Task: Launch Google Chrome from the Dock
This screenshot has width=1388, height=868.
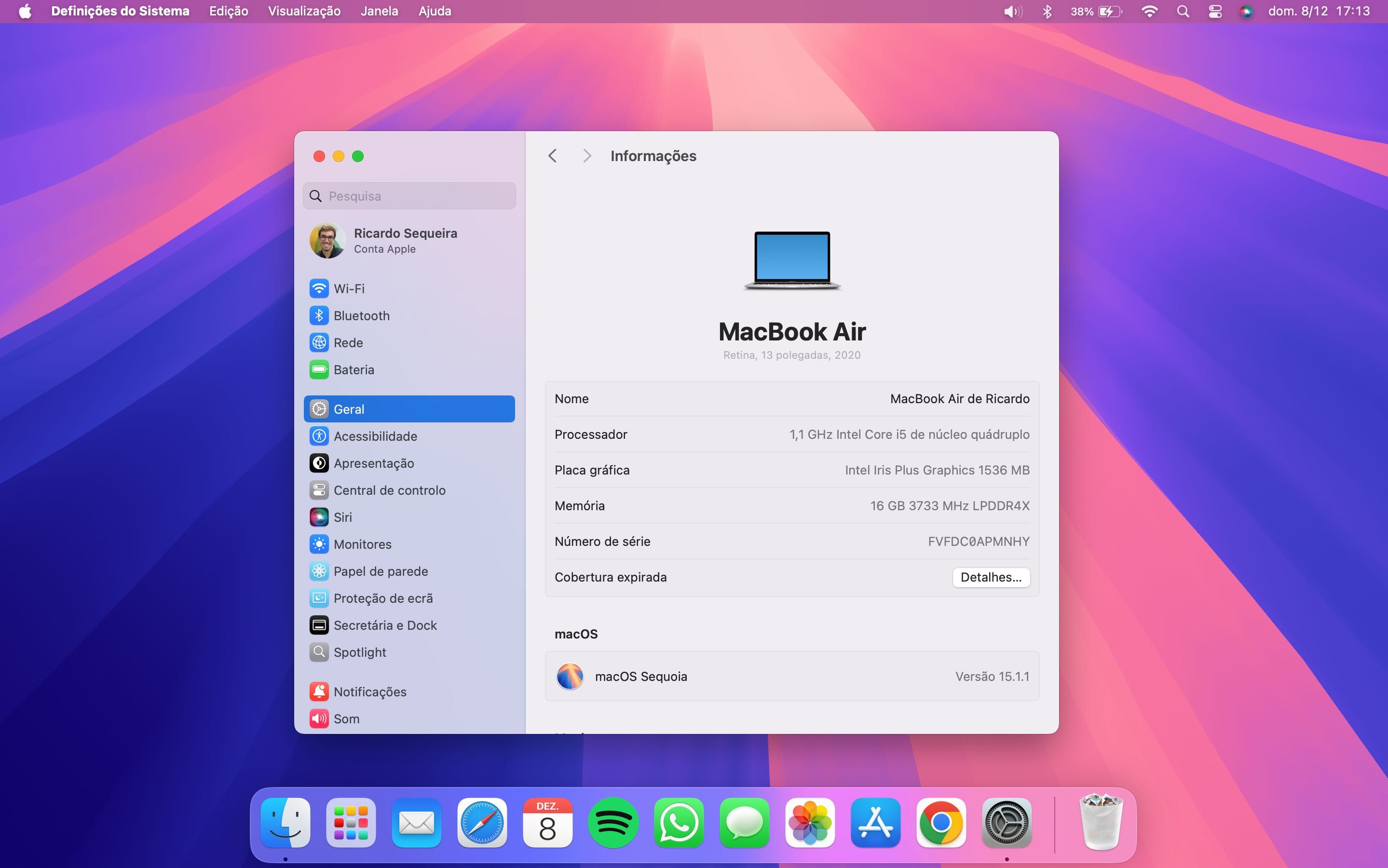Action: coord(941,823)
